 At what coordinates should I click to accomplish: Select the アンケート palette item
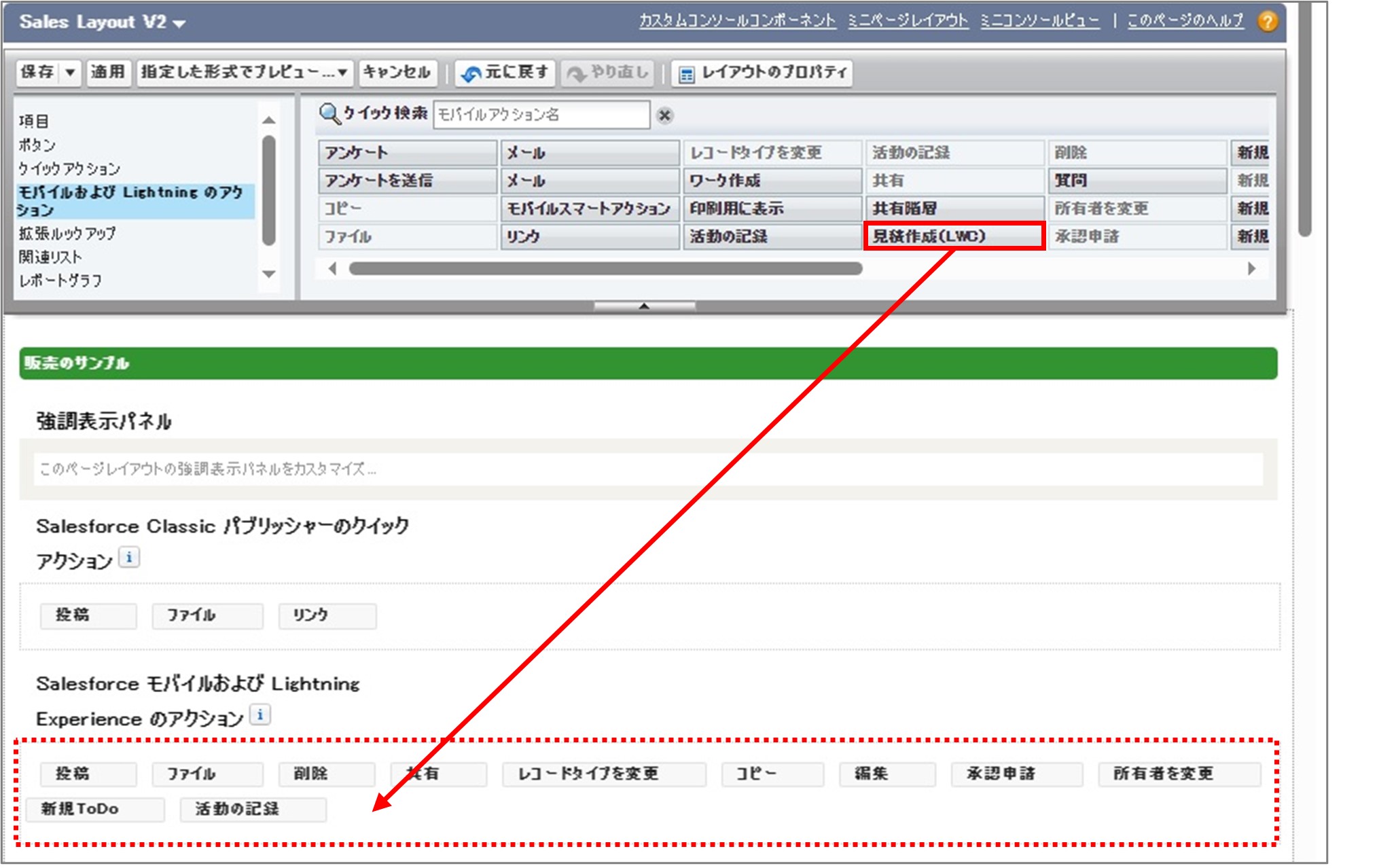pos(408,153)
